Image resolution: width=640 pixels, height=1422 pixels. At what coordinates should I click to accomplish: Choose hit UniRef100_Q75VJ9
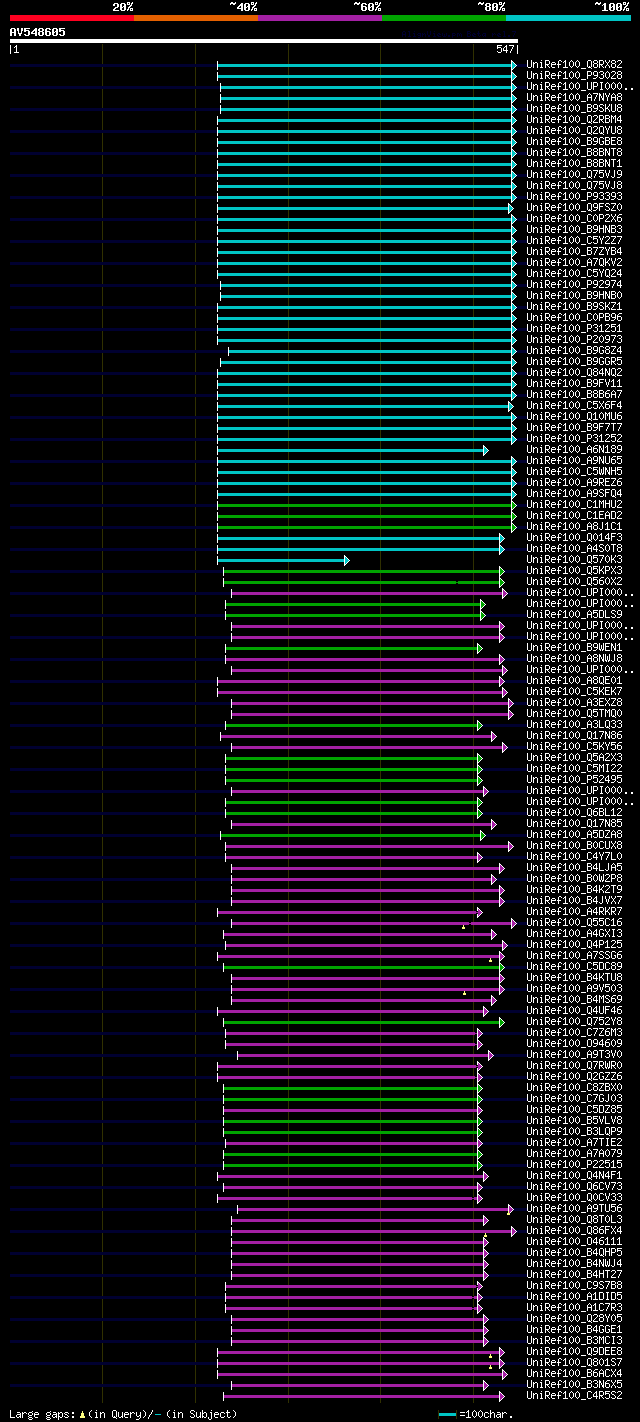pyautogui.click(x=574, y=174)
